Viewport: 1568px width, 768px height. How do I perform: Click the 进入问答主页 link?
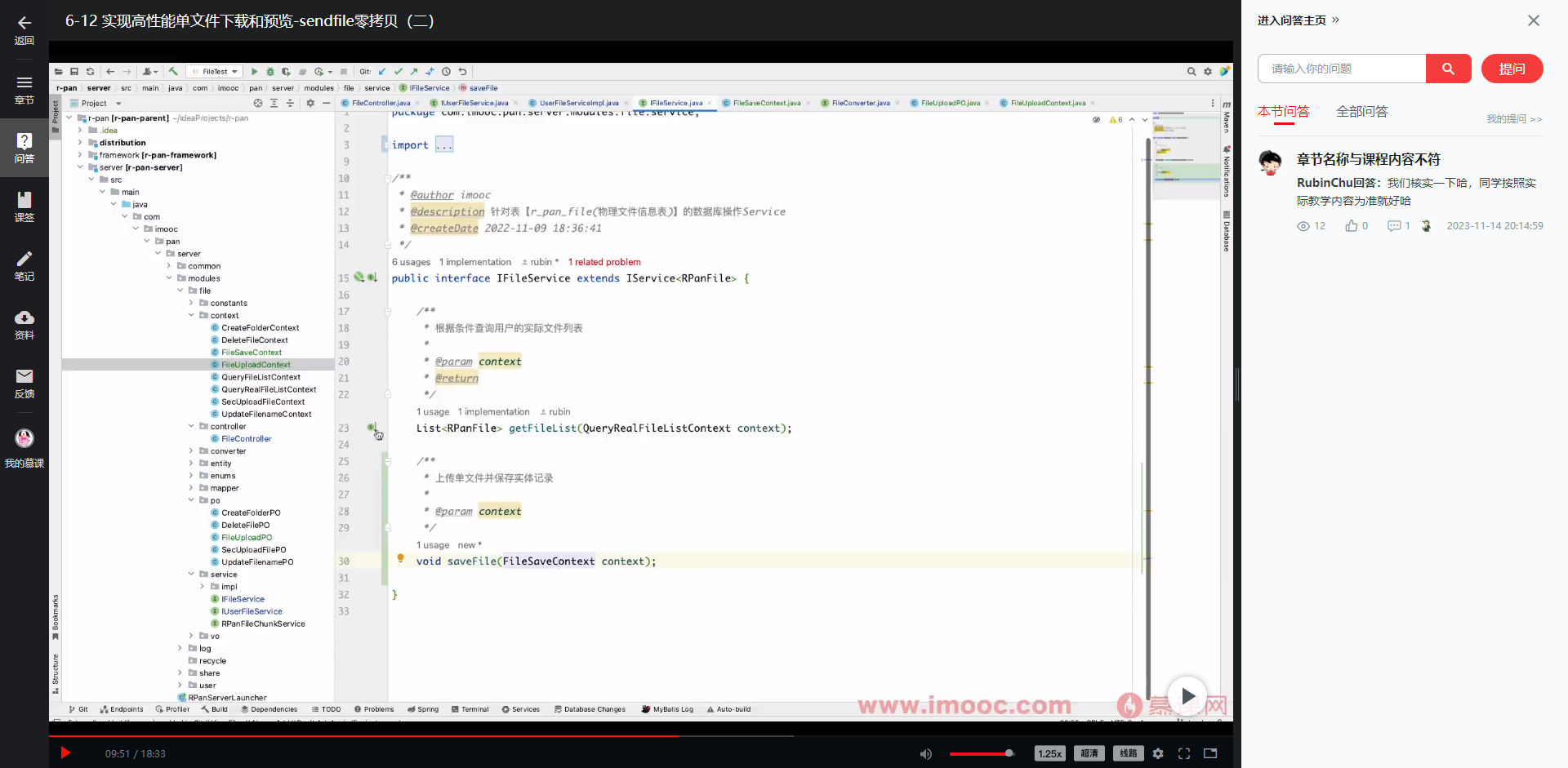(x=1298, y=20)
